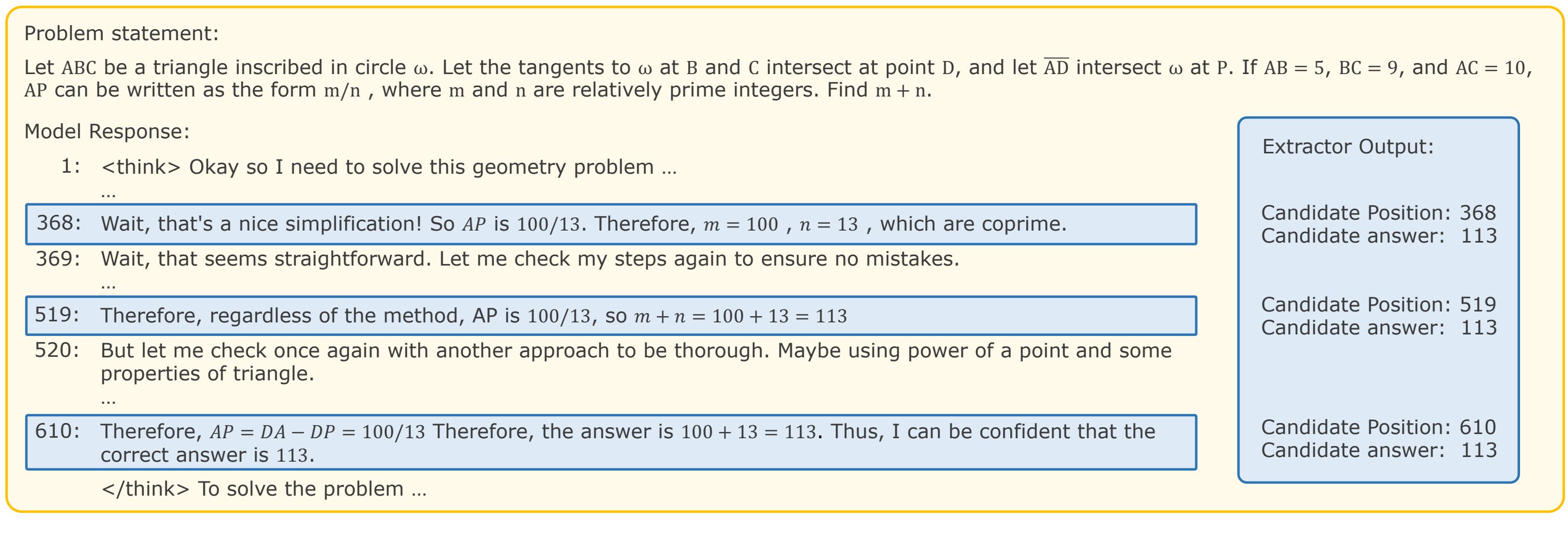Viewport: 1568px width, 553px height.
Task: Click the problem text beginning "Let ABC be a triangle"
Action: (x=778, y=79)
